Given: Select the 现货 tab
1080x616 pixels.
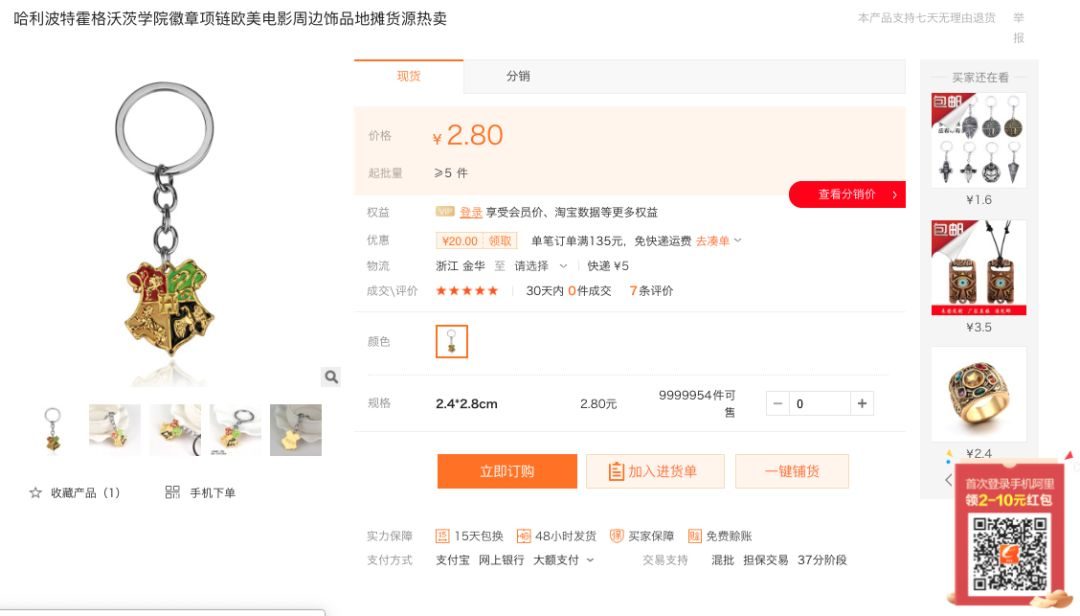Looking at the screenshot, I should coord(408,76).
